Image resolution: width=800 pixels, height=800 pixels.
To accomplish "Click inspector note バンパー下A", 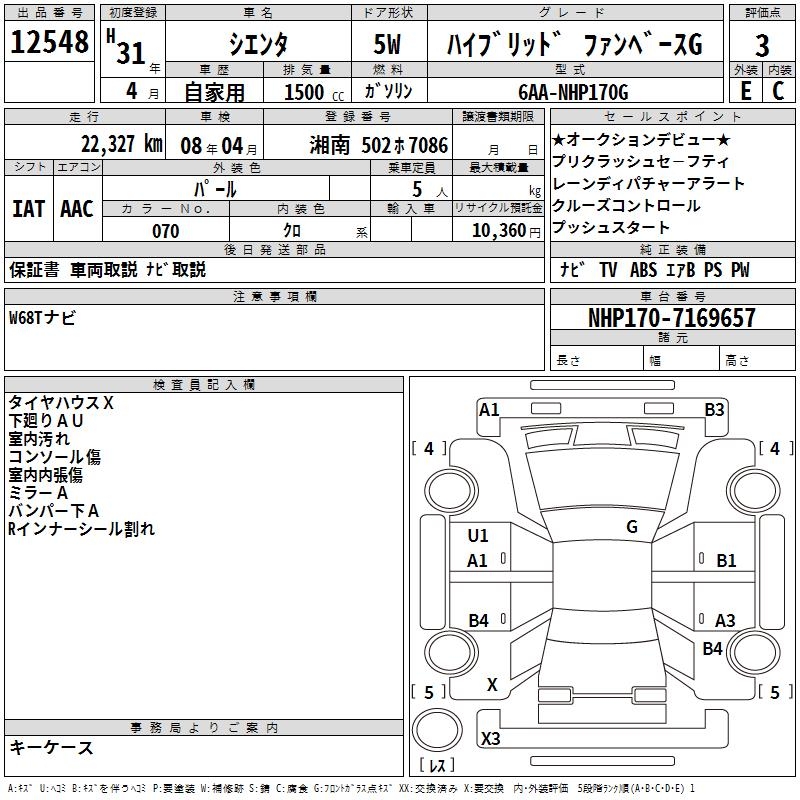I will (x=53, y=510).
